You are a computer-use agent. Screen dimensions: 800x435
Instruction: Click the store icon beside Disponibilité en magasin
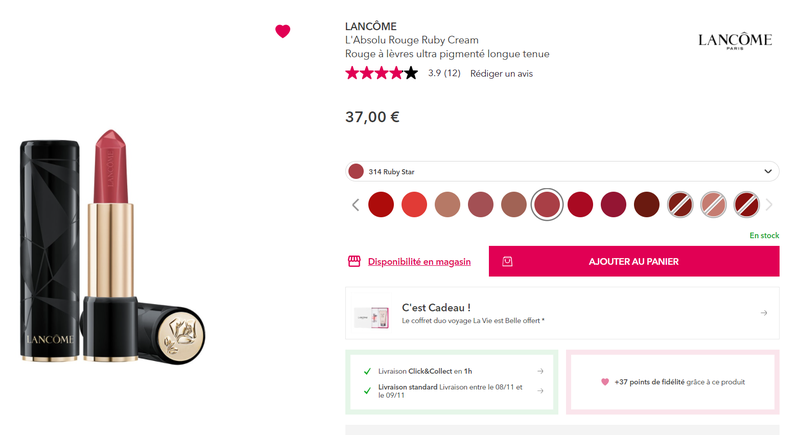click(x=354, y=261)
